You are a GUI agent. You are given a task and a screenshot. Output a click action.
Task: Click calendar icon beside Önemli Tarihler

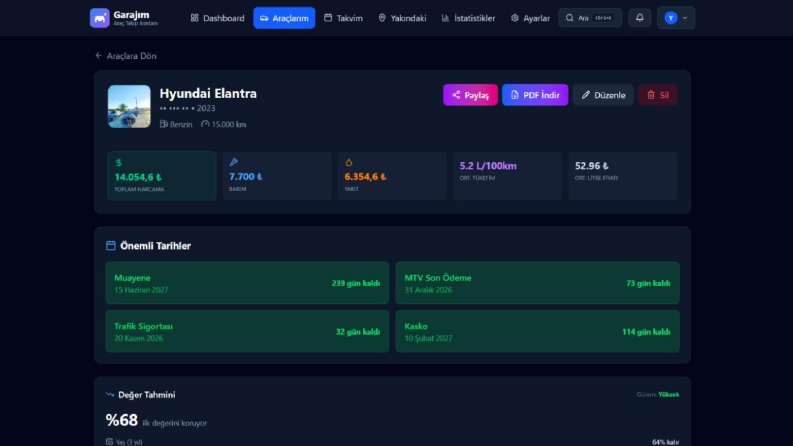111,245
